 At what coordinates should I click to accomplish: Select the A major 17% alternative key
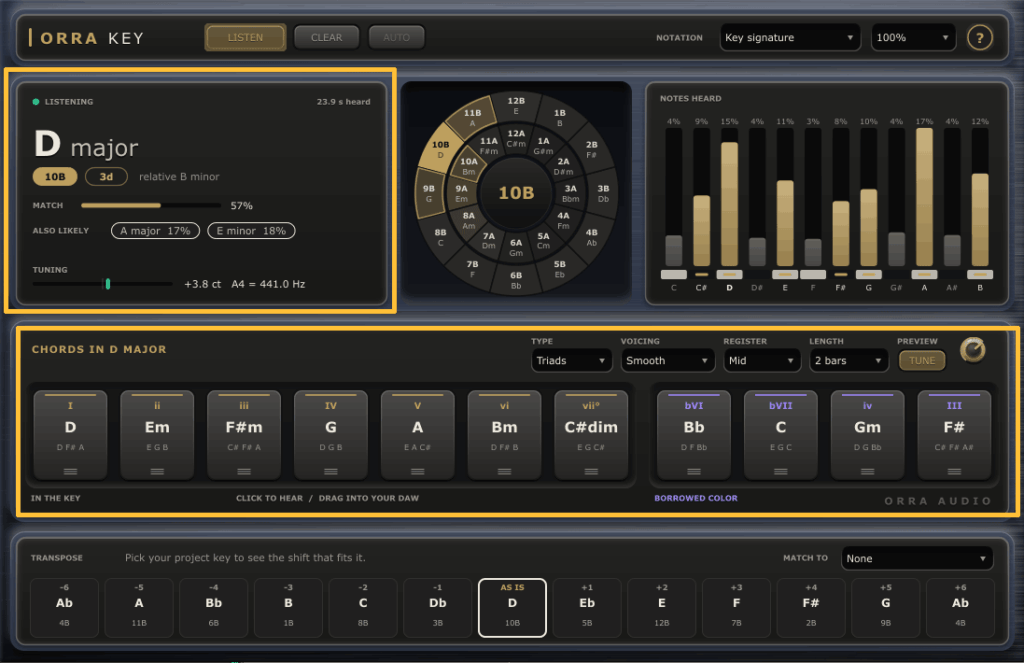(155, 231)
